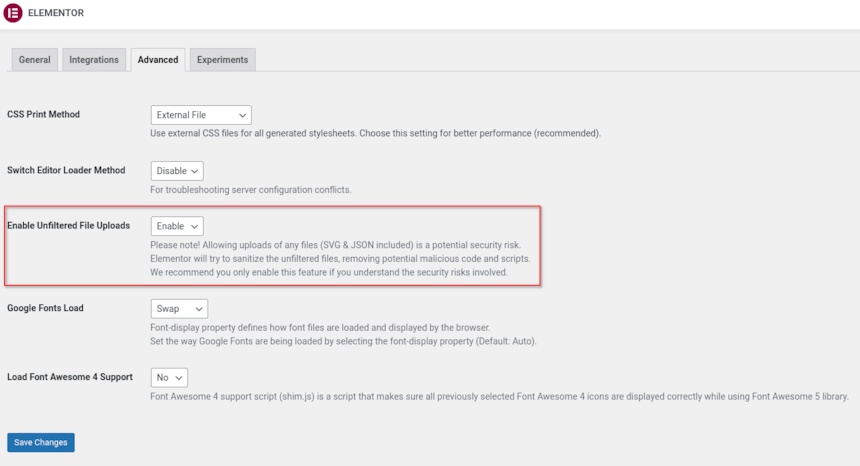The height and width of the screenshot is (466, 860).
Task: Click the Load Font Awesome 4 Support label
Action: (70, 377)
